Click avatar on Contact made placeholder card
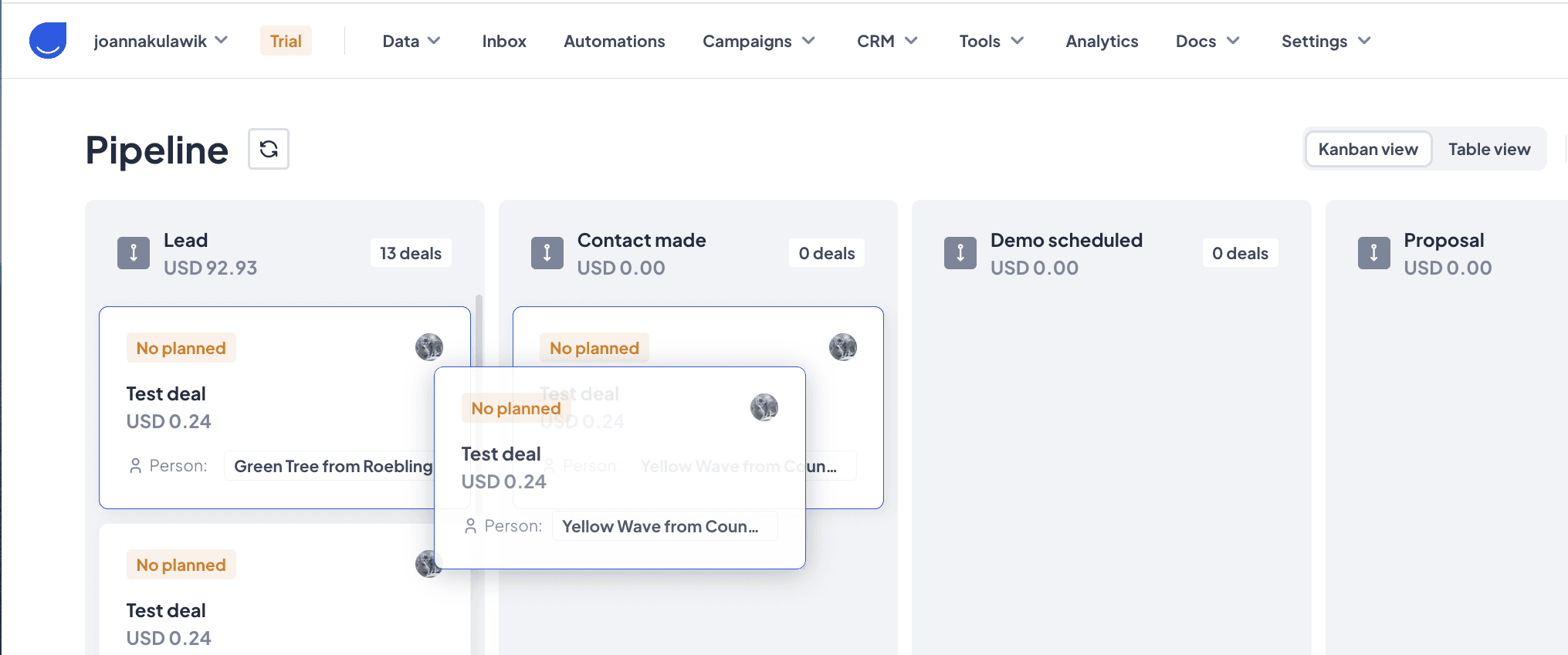 pos(843,347)
